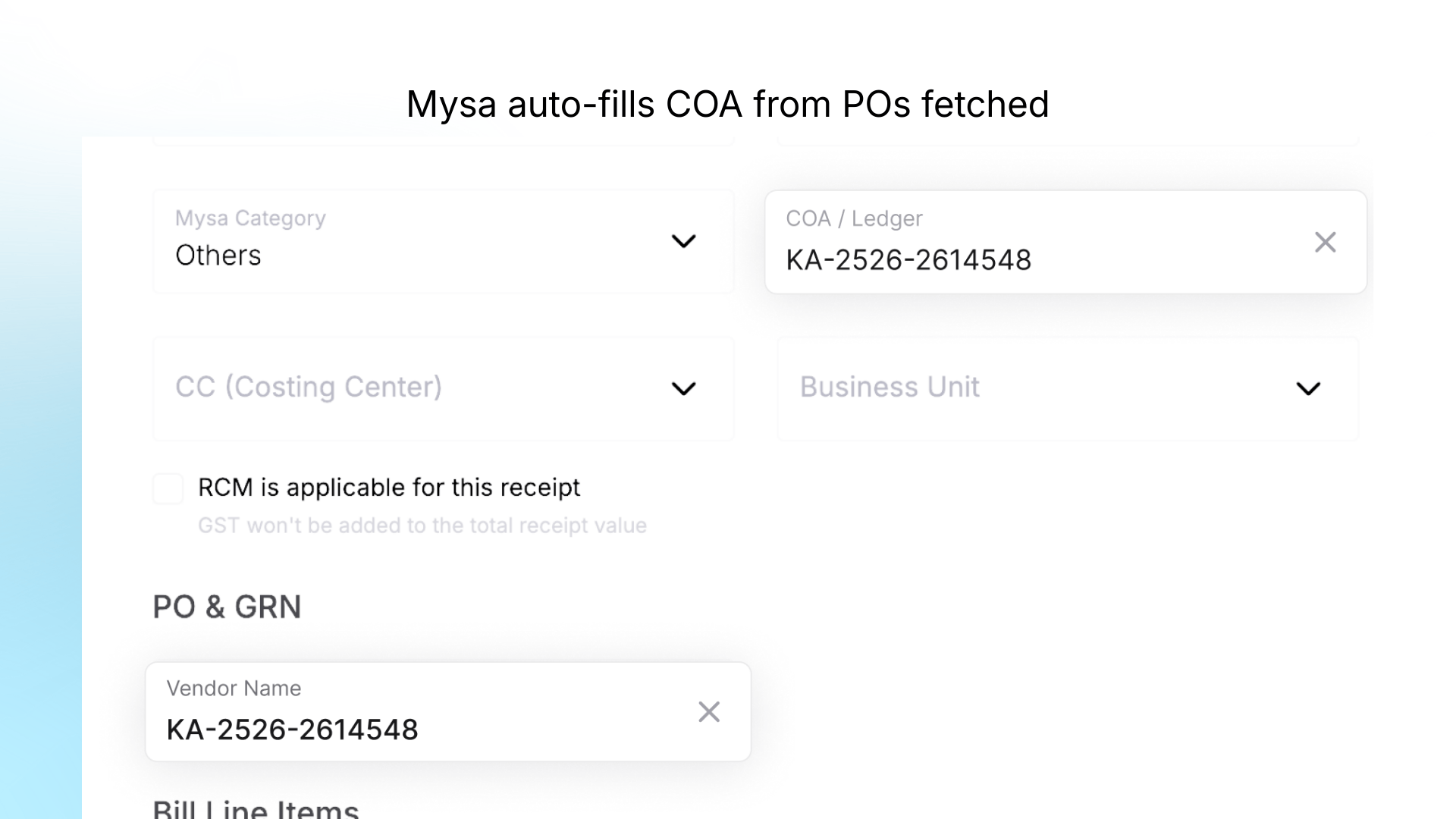
Task: Click the chevron next to Others
Action: (x=684, y=241)
